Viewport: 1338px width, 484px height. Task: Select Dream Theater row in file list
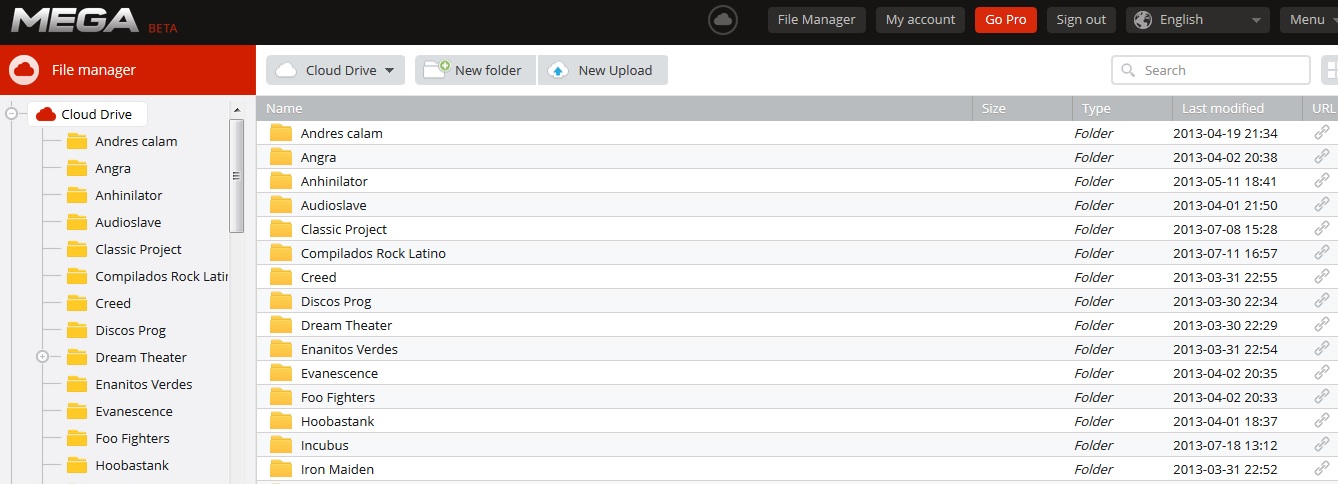click(x=797, y=325)
